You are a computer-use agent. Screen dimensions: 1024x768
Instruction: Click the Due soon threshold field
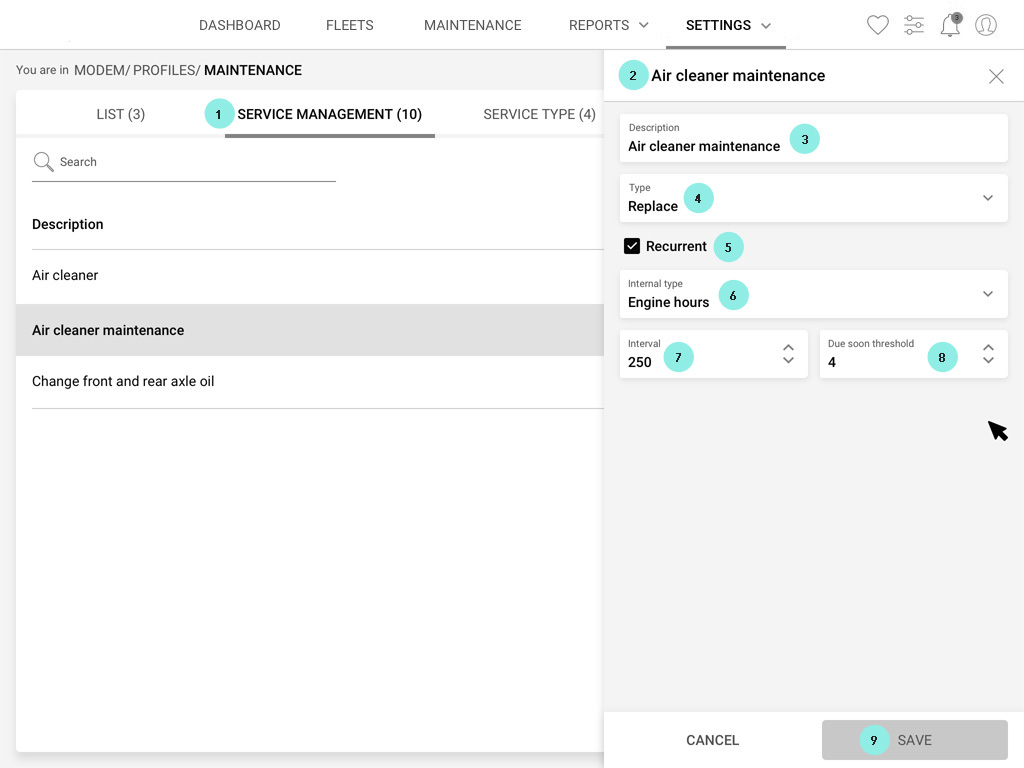tap(913, 354)
